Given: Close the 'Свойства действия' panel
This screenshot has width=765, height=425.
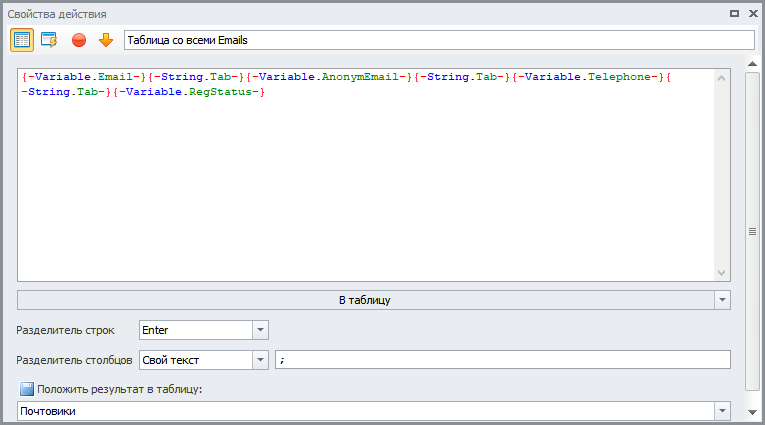Looking at the screenshot, I should pyautogui.click(x=752, y=13).
